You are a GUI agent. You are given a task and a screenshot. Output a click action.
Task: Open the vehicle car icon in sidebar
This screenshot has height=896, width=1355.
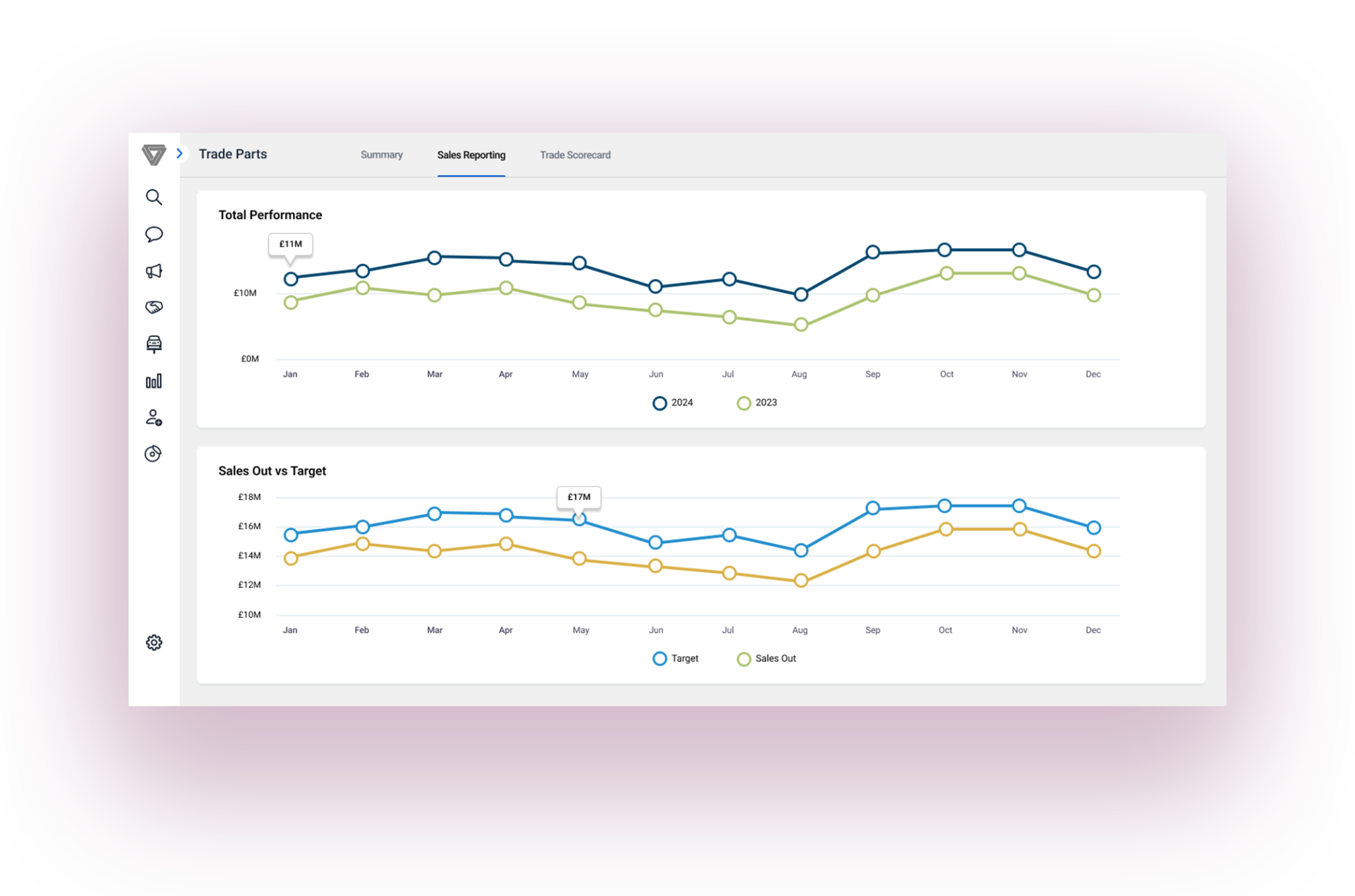click(x=153, y=344)
